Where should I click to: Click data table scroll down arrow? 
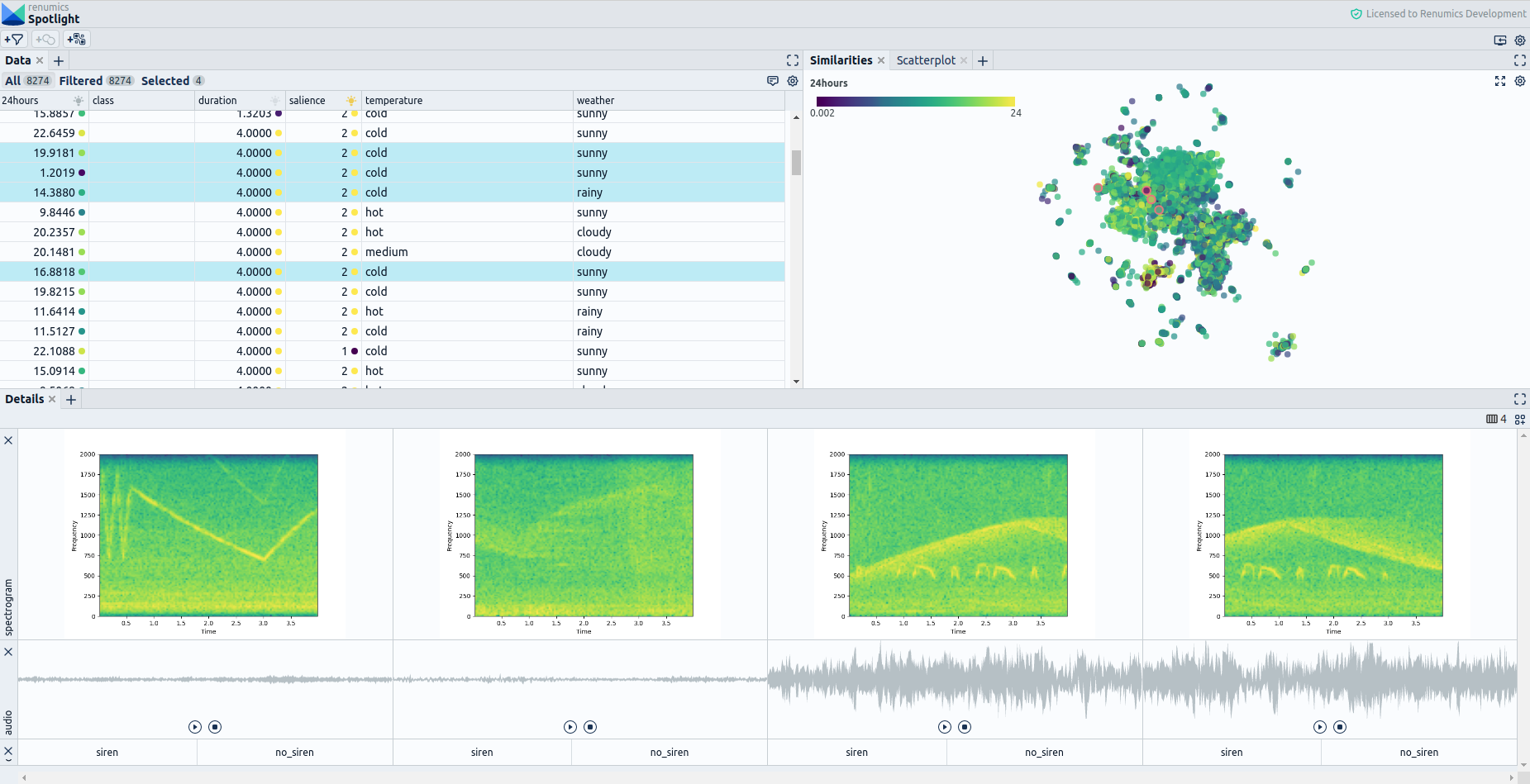(796, 382)
